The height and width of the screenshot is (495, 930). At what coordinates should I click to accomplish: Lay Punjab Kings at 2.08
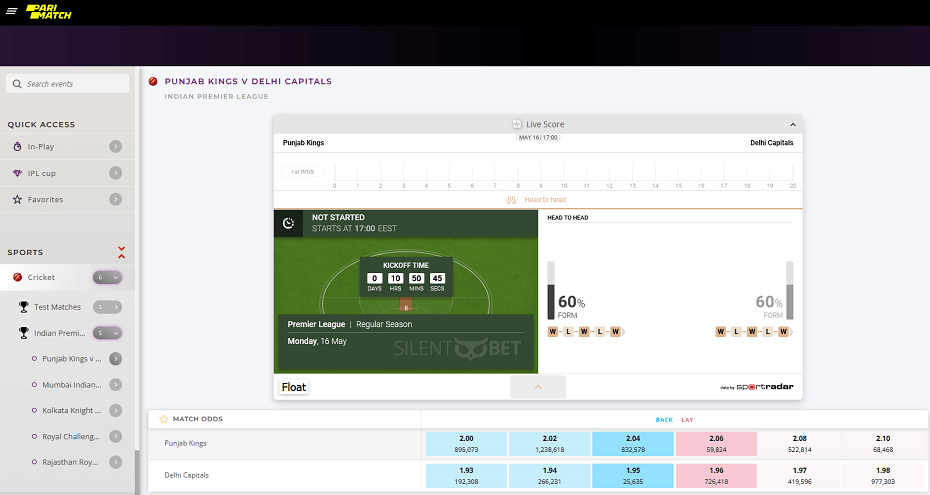(x=800, y=443)
